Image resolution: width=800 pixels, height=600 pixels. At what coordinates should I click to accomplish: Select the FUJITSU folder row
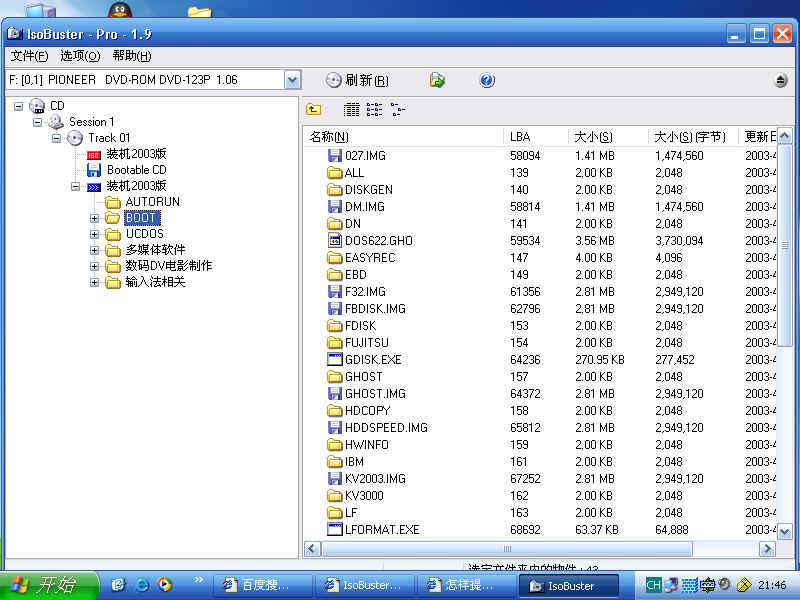540,342
